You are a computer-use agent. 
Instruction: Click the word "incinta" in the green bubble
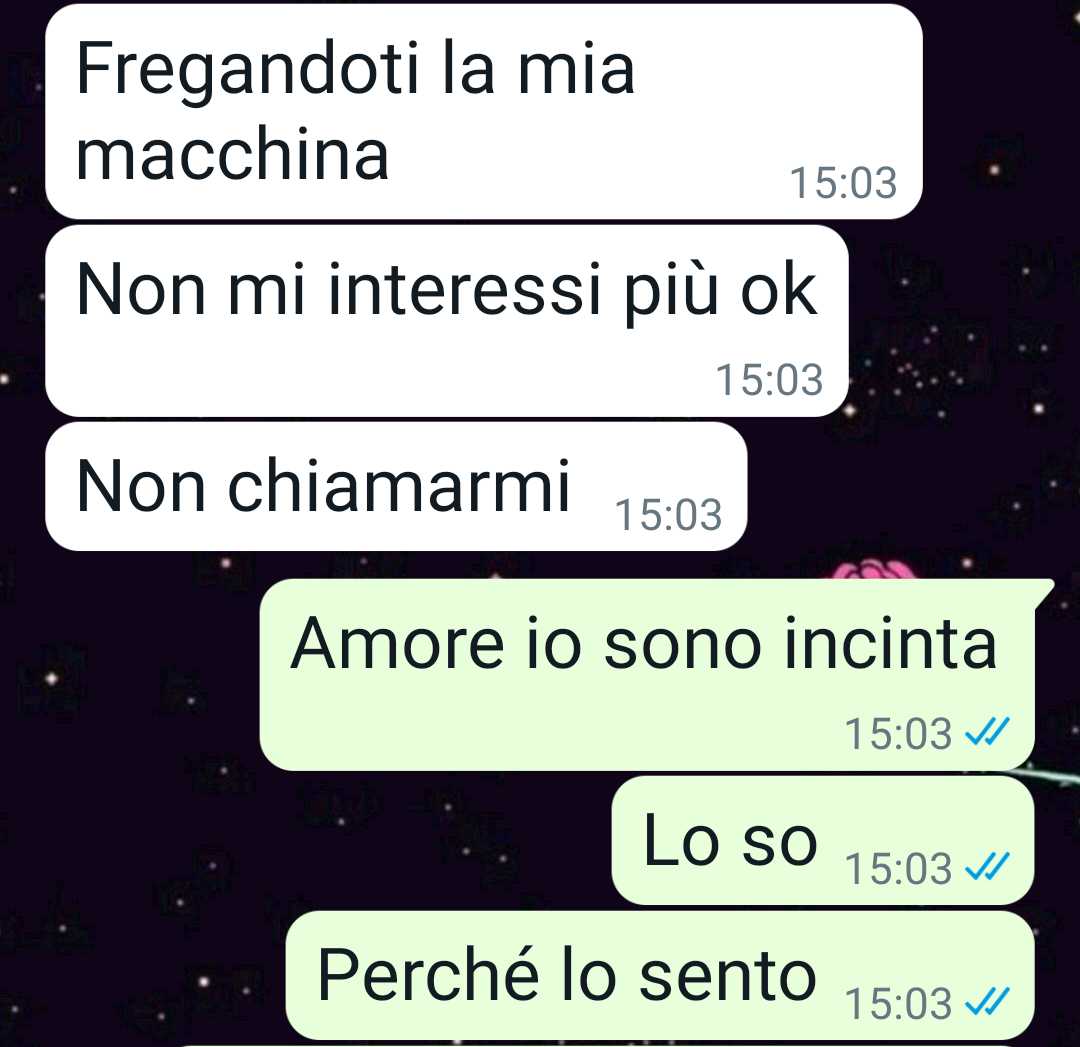891,643
